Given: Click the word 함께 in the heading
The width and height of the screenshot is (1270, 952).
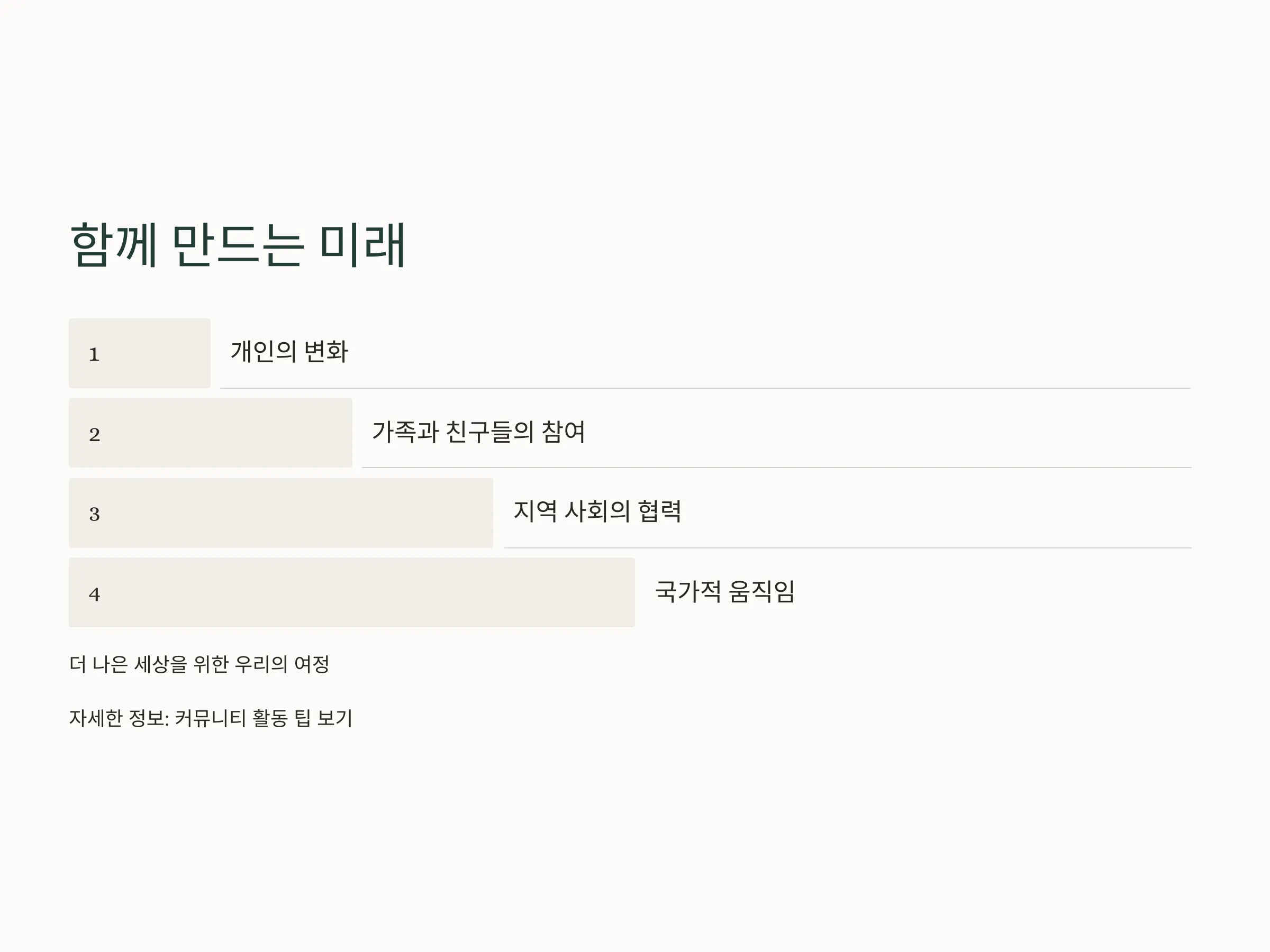Looking at the screenshot, I should (x=113, y=245).
